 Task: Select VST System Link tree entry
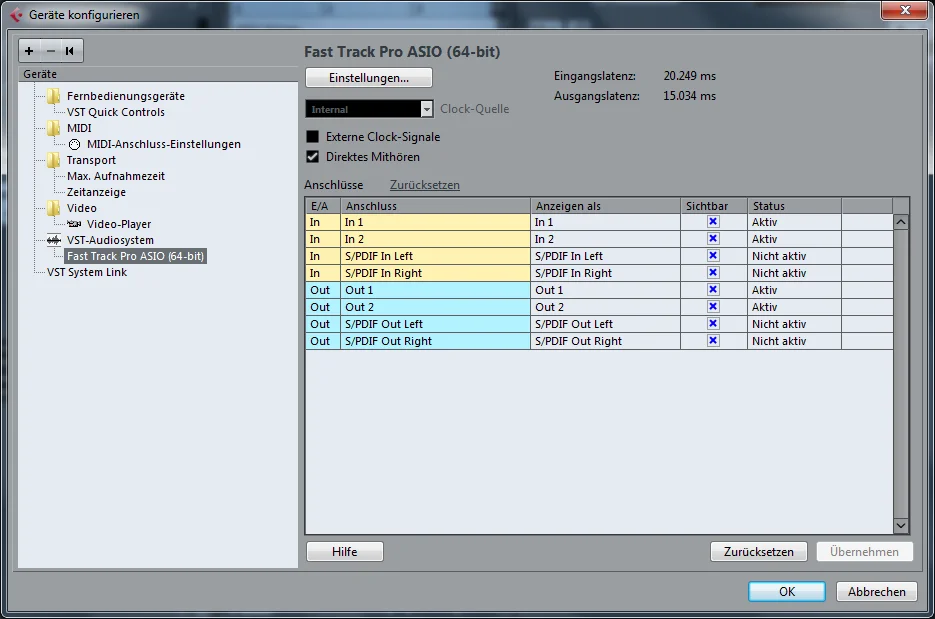pos(87,273)
